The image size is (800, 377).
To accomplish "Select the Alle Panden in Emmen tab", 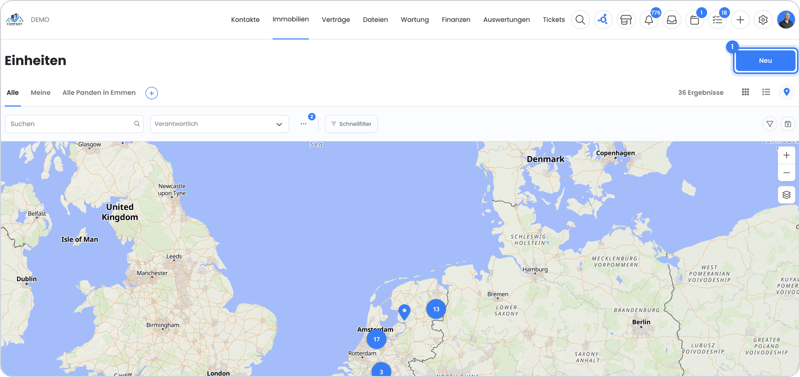I will tap(99, 93).
